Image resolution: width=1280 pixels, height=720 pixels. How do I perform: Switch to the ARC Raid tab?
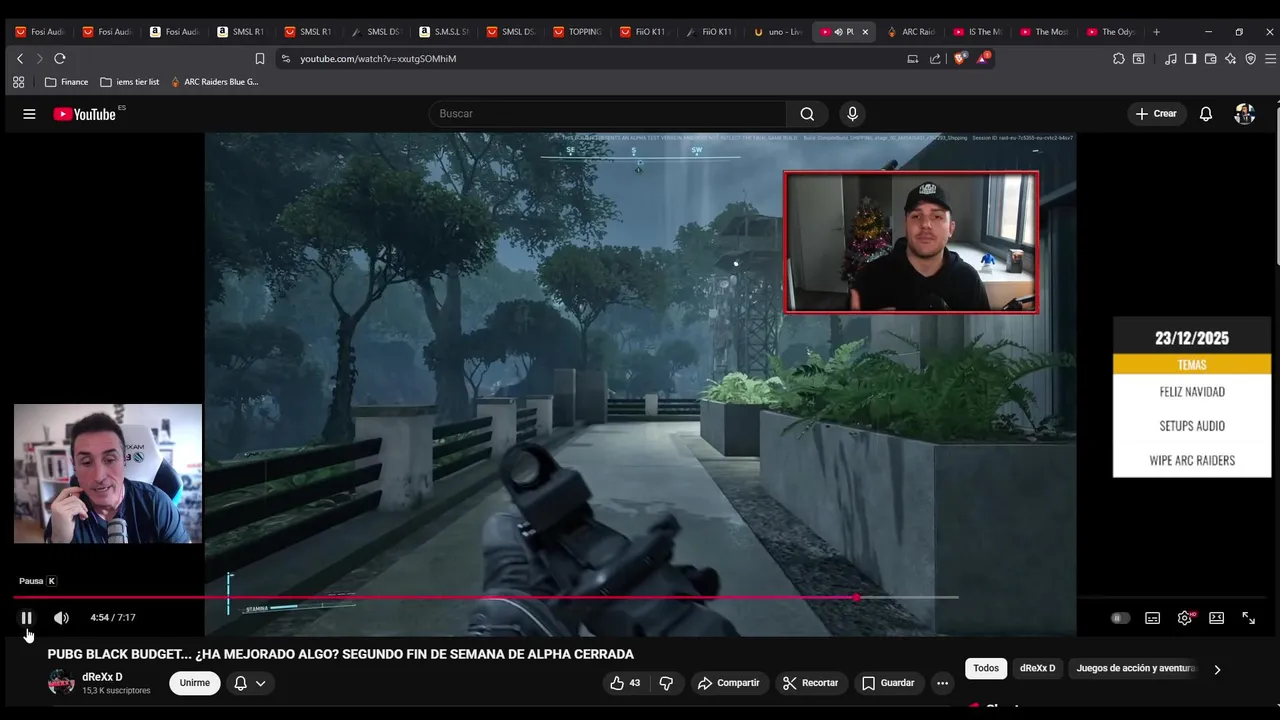pos(911,32)
